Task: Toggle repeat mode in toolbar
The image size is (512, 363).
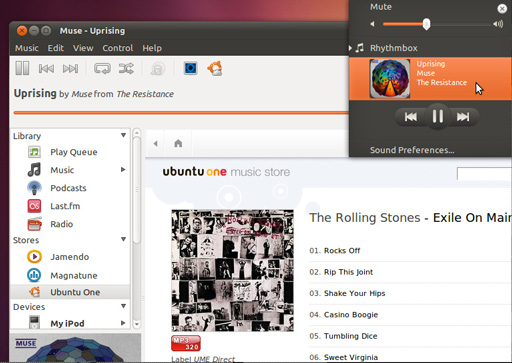Action: tap(102, 69)
